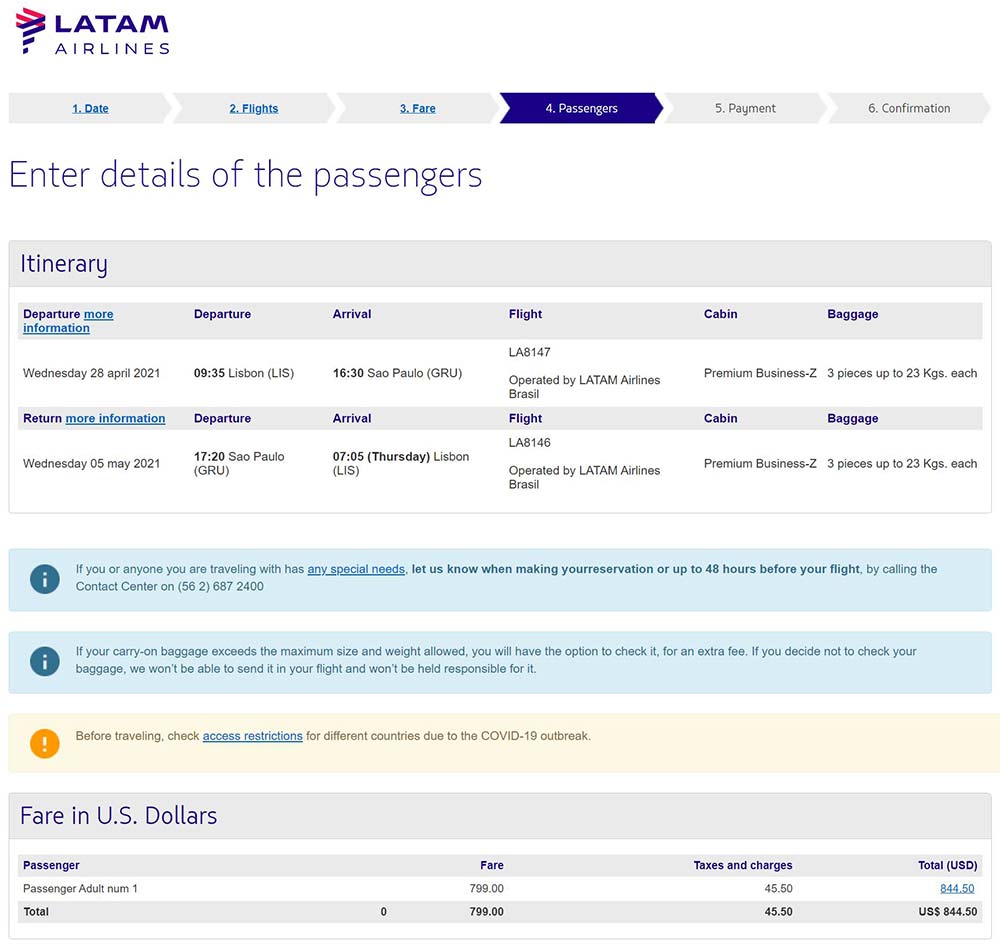Image resolution: width=1000 pixels, height=946 pixels.
Task: Click the Total (USD) column header
Action: click(948, 866)
